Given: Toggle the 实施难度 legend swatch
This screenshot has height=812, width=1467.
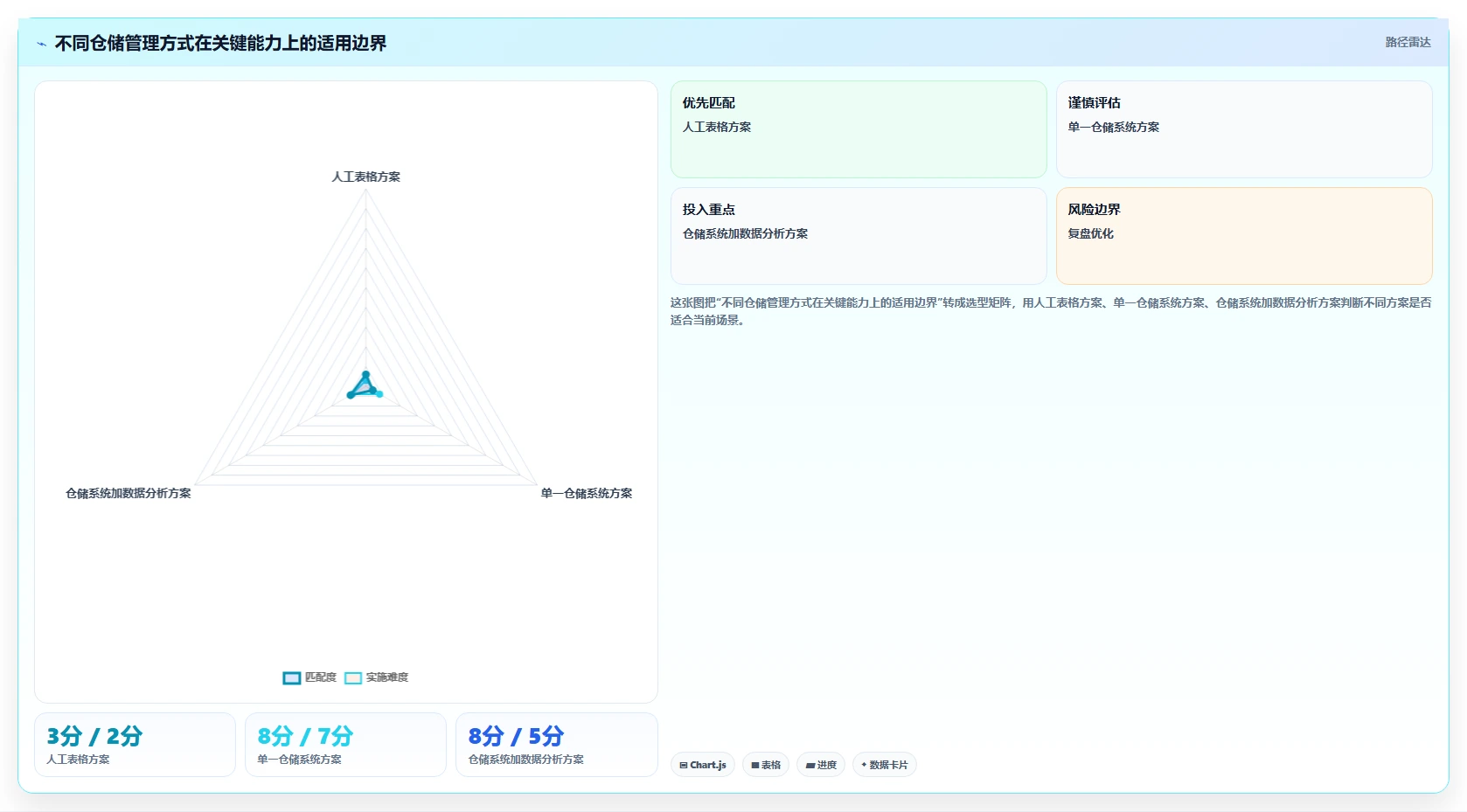Looking at the screenshot, I should point(353,677).
